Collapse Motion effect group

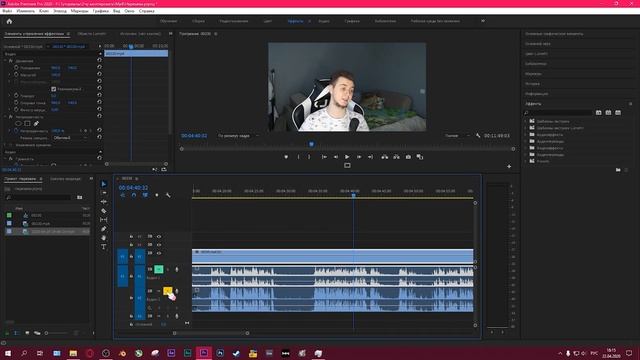click(6, 61)
